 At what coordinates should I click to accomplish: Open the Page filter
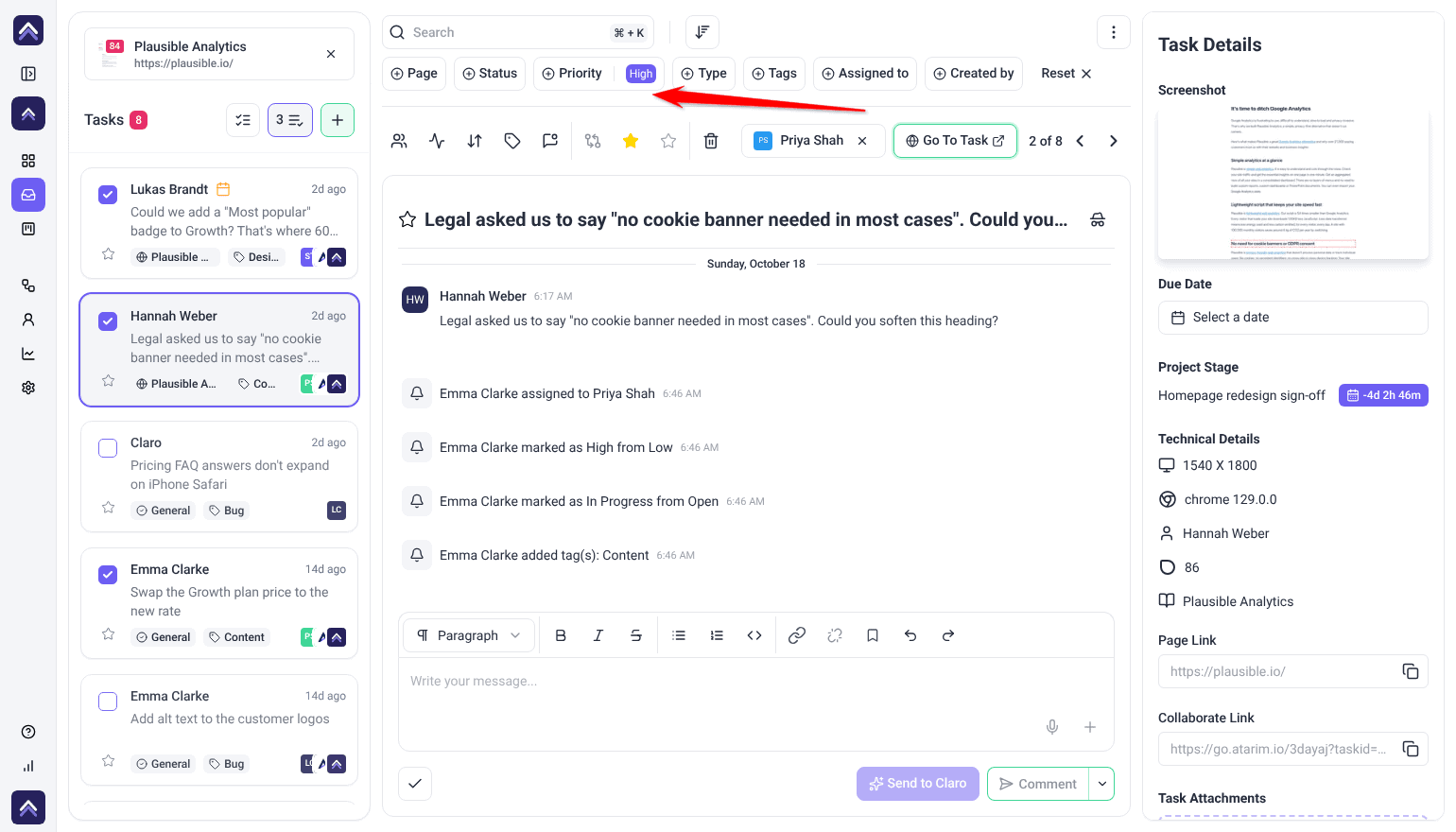tap(414, 74)
